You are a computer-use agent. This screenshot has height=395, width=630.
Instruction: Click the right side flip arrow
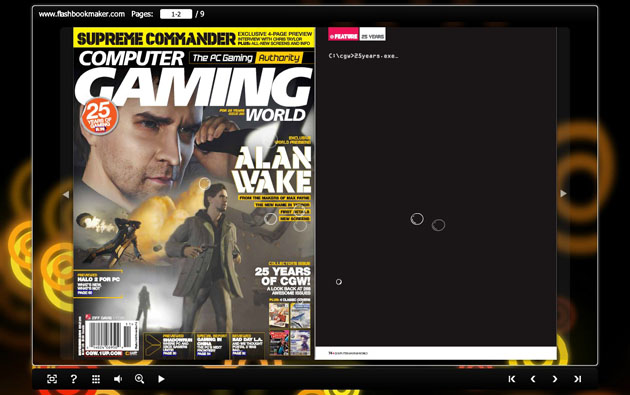563,194
